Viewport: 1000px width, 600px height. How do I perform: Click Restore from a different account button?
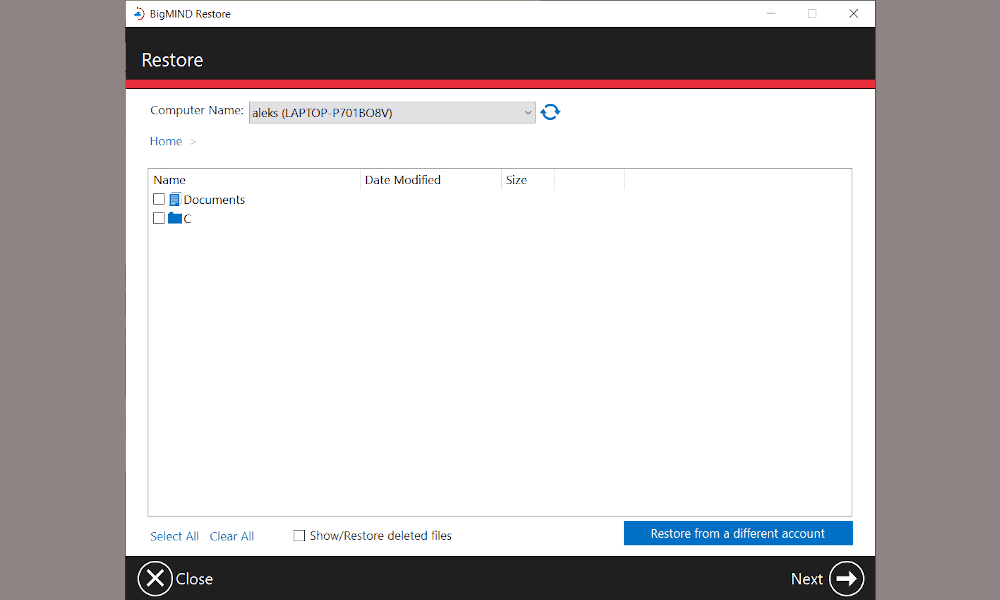(738, 533)
